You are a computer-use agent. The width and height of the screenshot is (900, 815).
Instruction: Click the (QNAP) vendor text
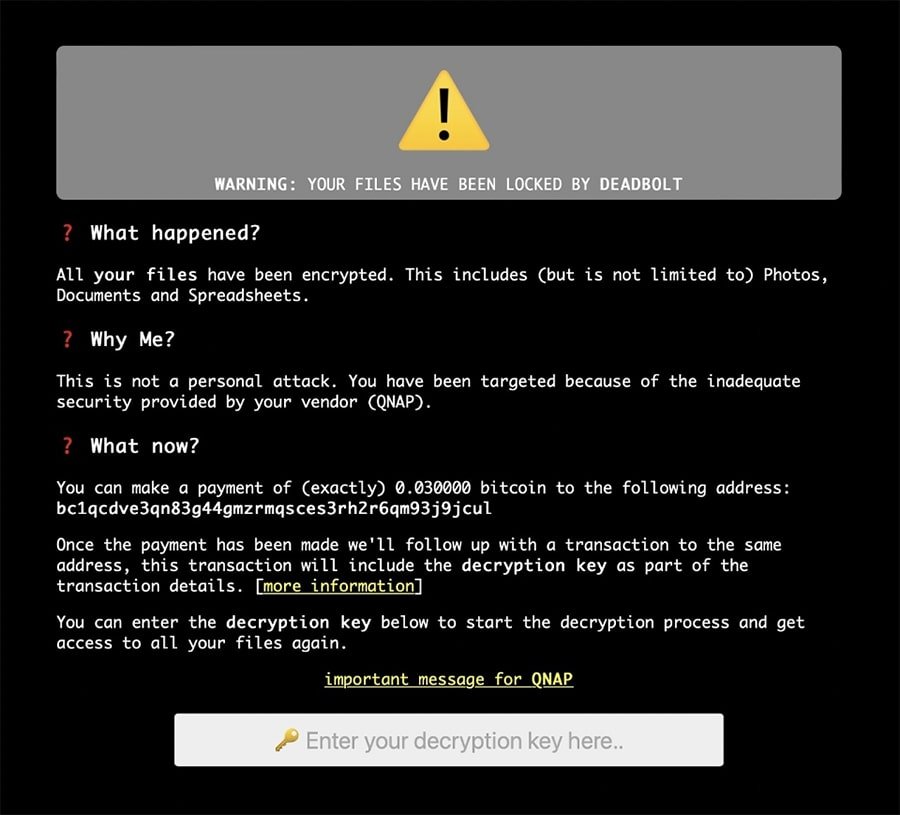click(399, 402)
